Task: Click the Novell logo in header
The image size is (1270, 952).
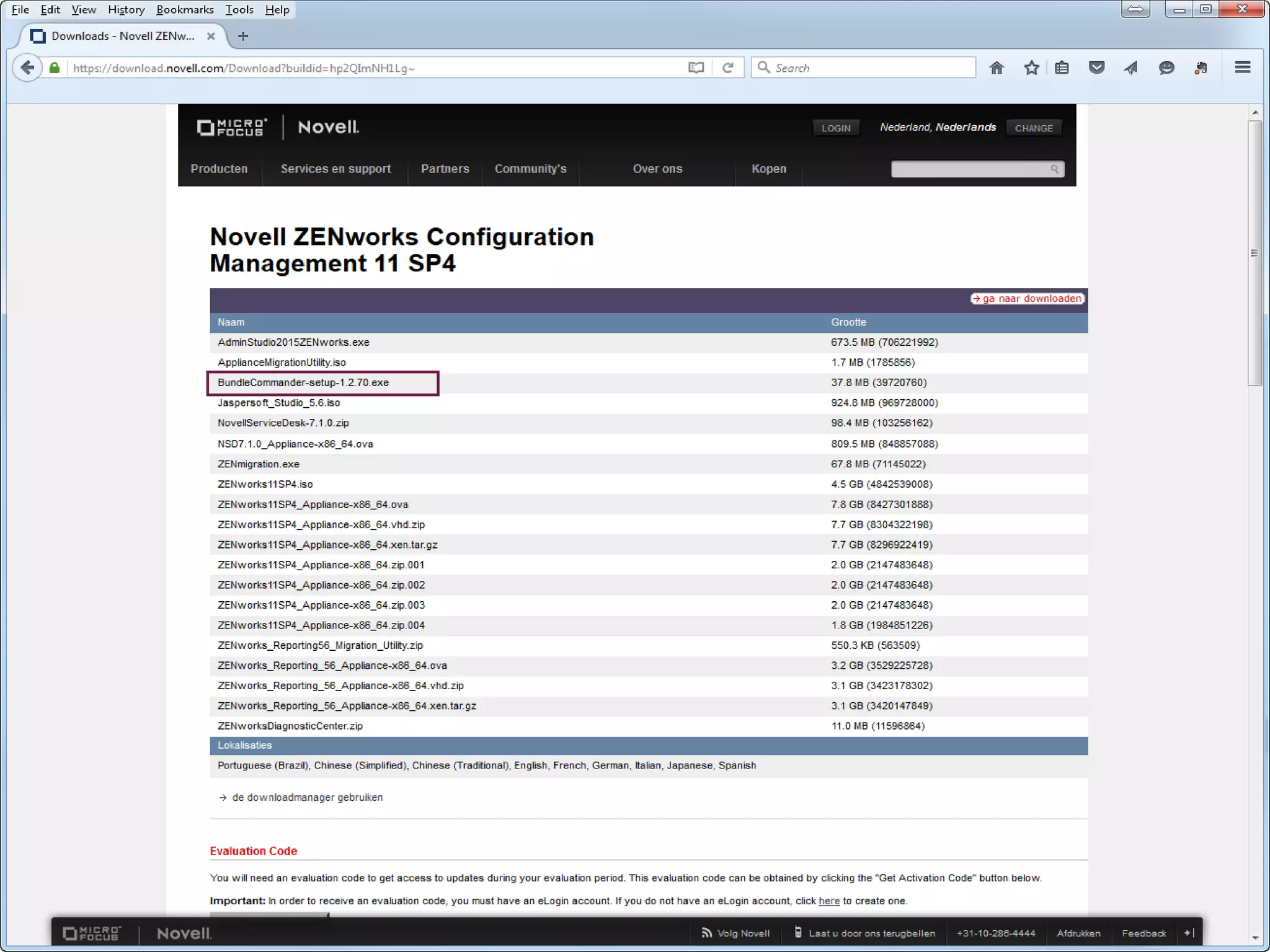Action: point(328,127)
